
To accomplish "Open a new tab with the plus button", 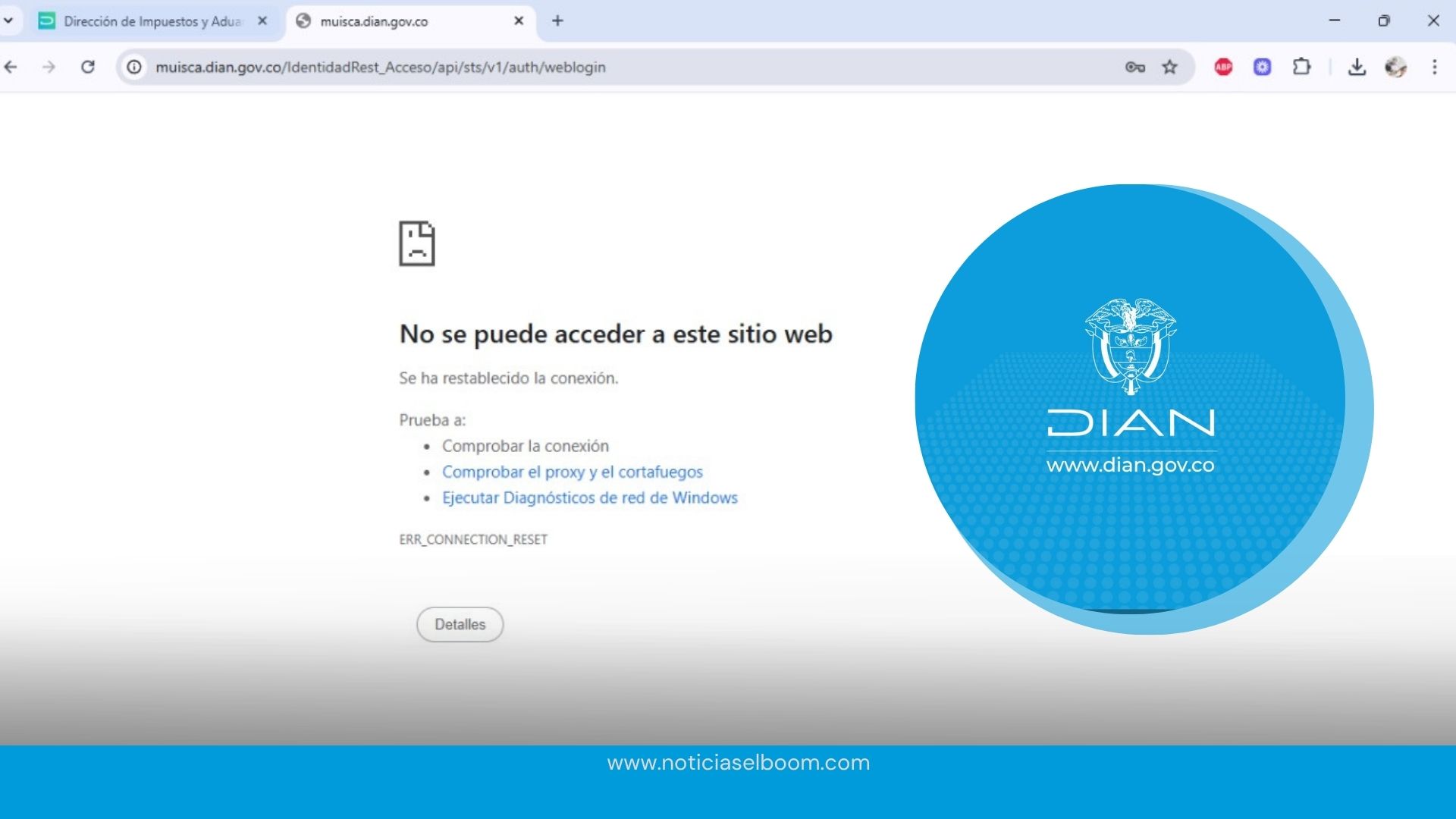I will coord(557,20).
